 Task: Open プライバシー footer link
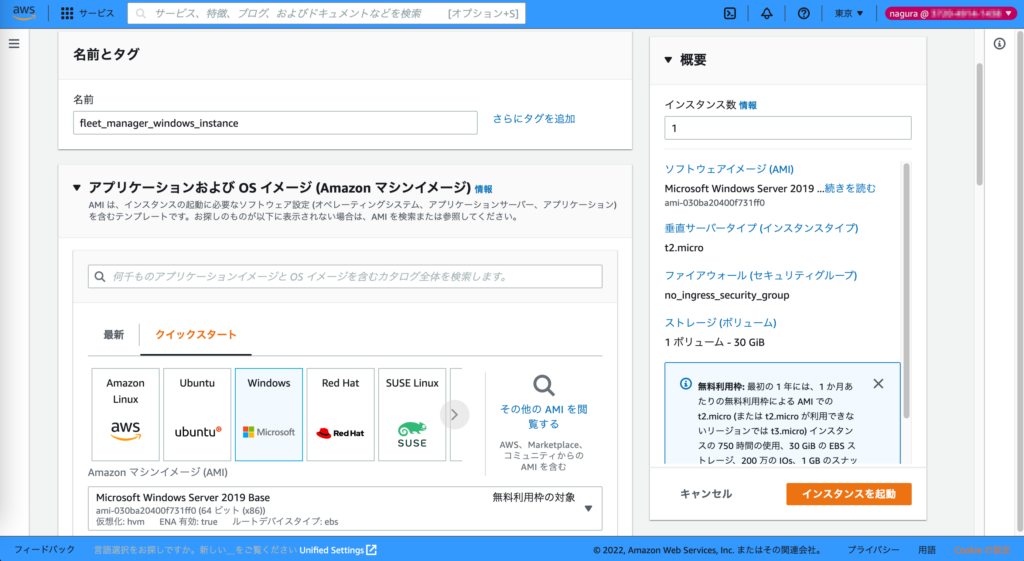pos(873,550)
